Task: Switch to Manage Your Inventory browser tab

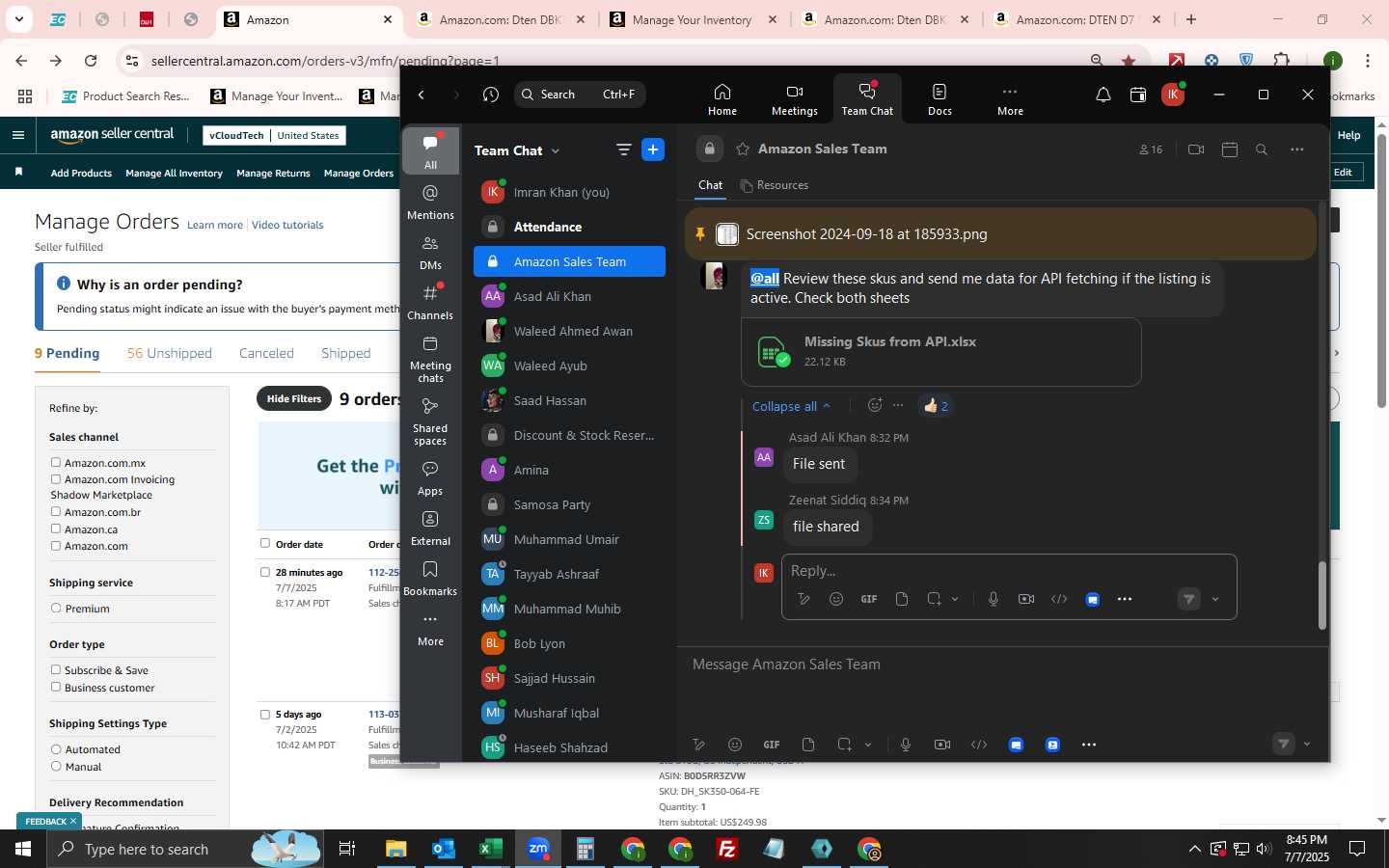Action: coord(693,19)
